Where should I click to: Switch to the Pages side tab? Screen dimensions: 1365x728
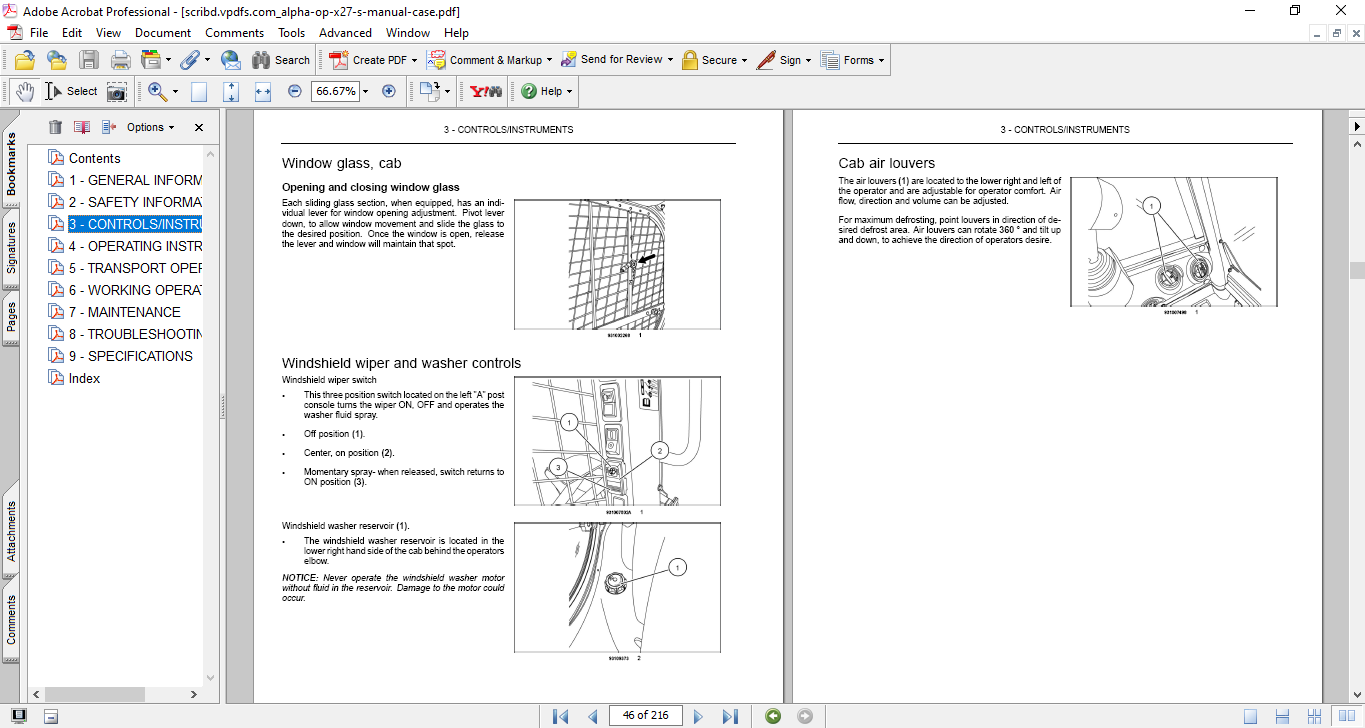[x=11, y=316]
